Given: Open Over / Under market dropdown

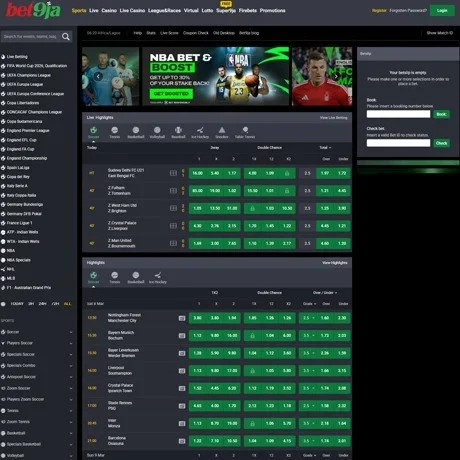Looking at the screenshot, I should click(x=325, y=293).
